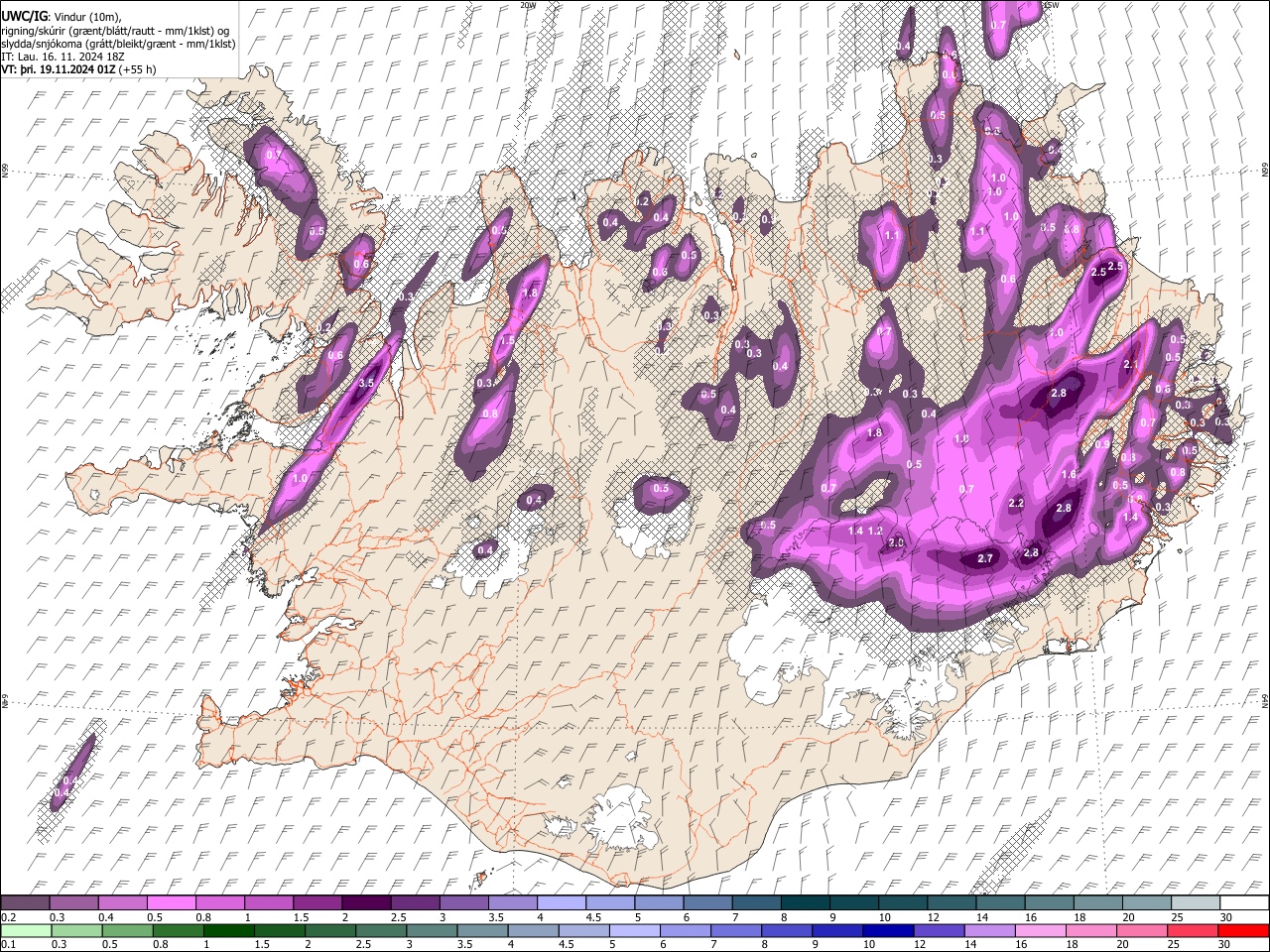Click the "2.7" snowfall value on the map

point(985,559)
